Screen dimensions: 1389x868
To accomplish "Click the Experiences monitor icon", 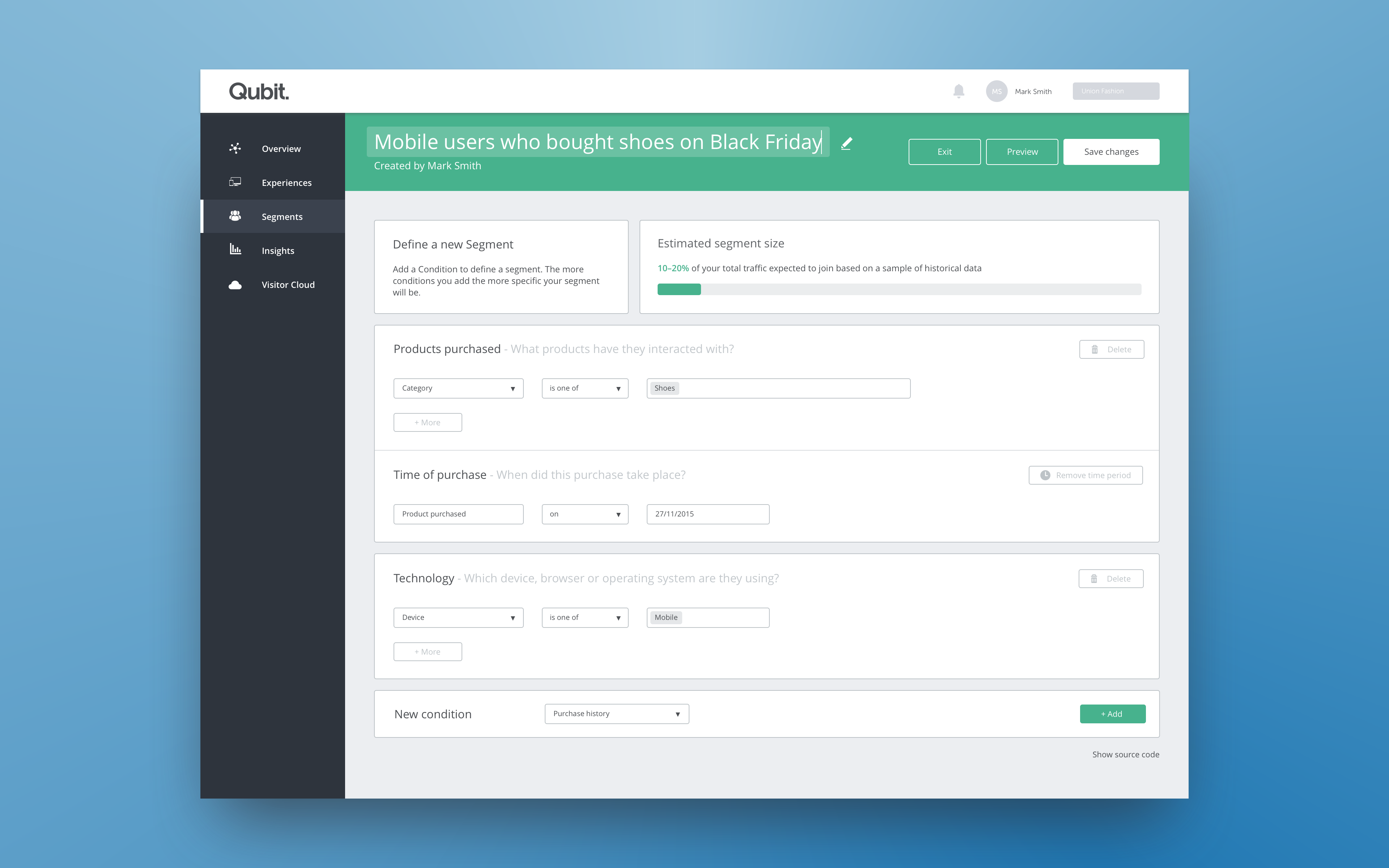I will [235, 182].
